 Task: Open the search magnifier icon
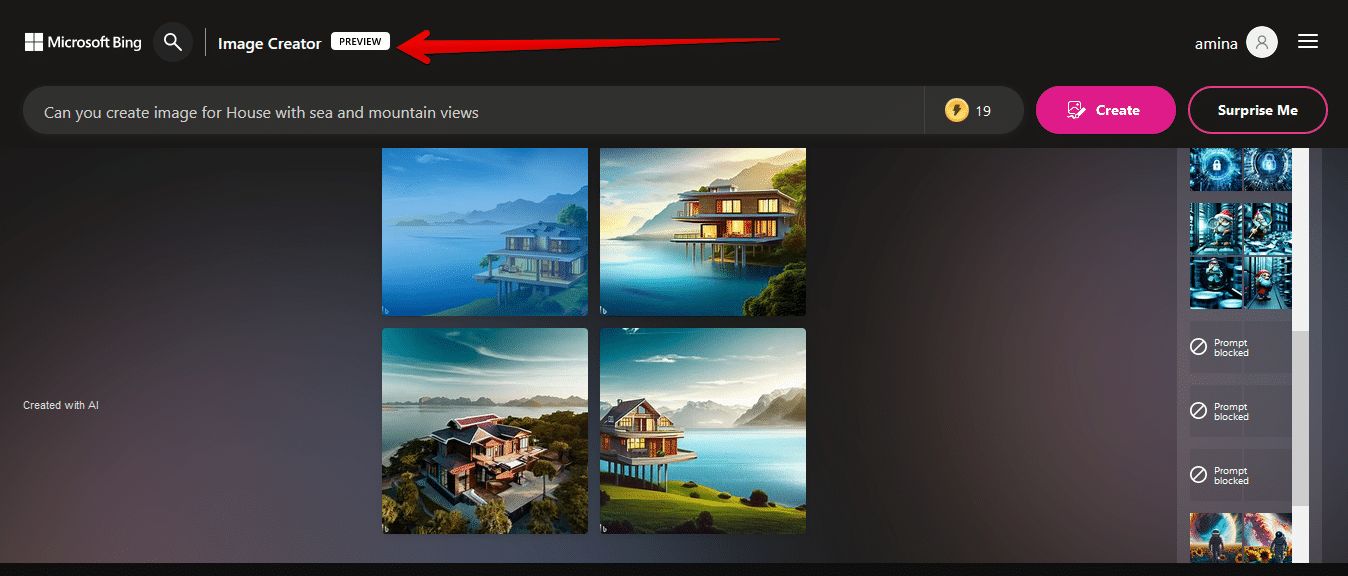pos(173,42)
